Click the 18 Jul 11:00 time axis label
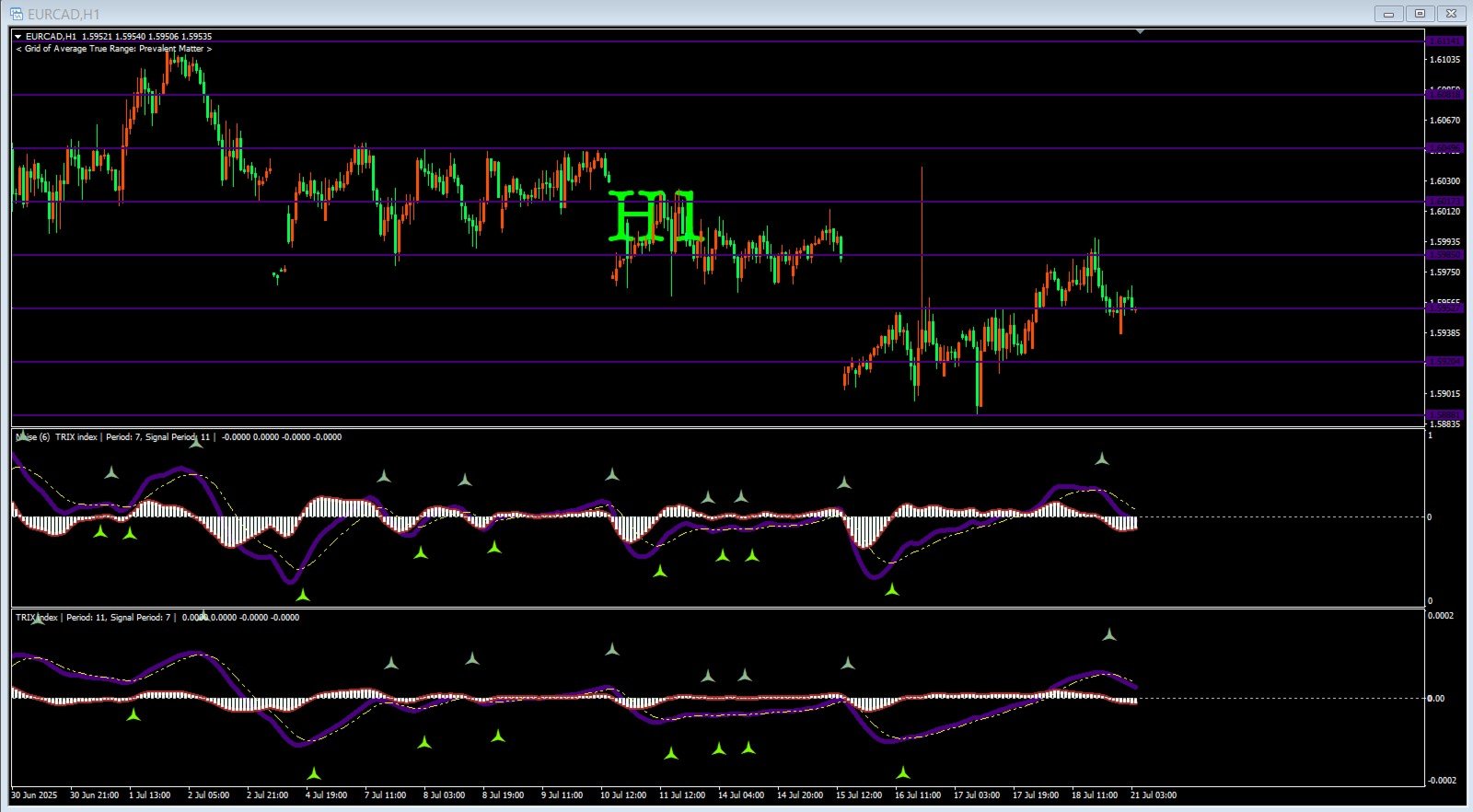This screenshot has width=1473, height=812. (x=1095, y=795)
